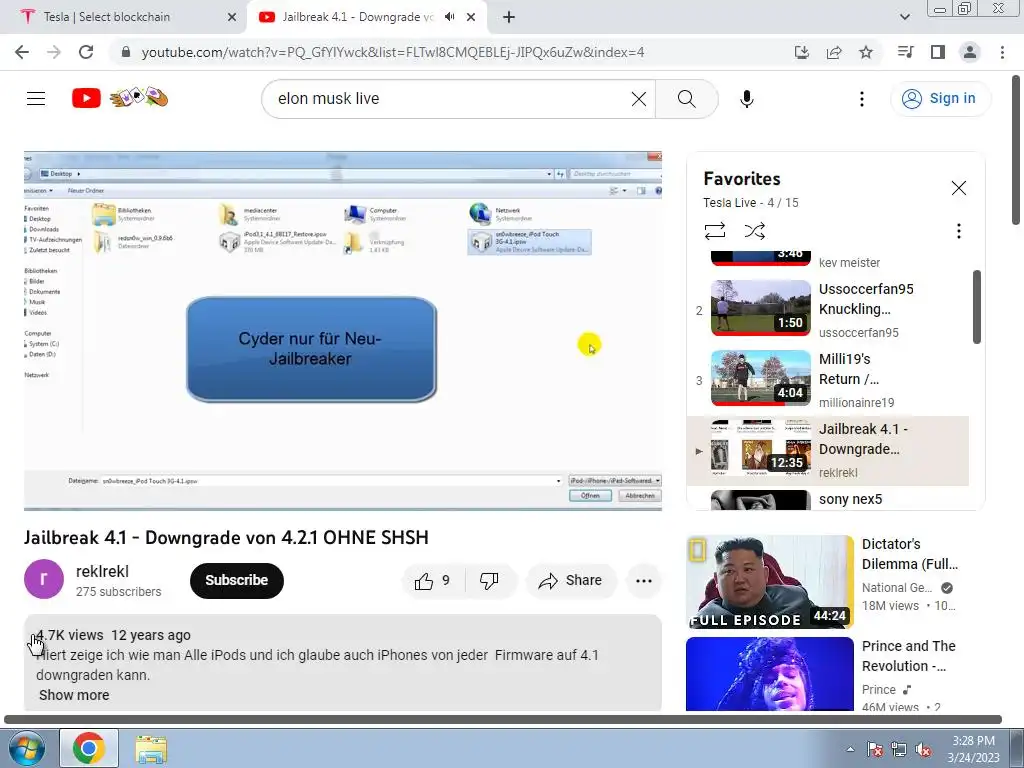The image size is (1024, 768).
Task: Open the tab search dropdown arrow
Action: point(904,18)
